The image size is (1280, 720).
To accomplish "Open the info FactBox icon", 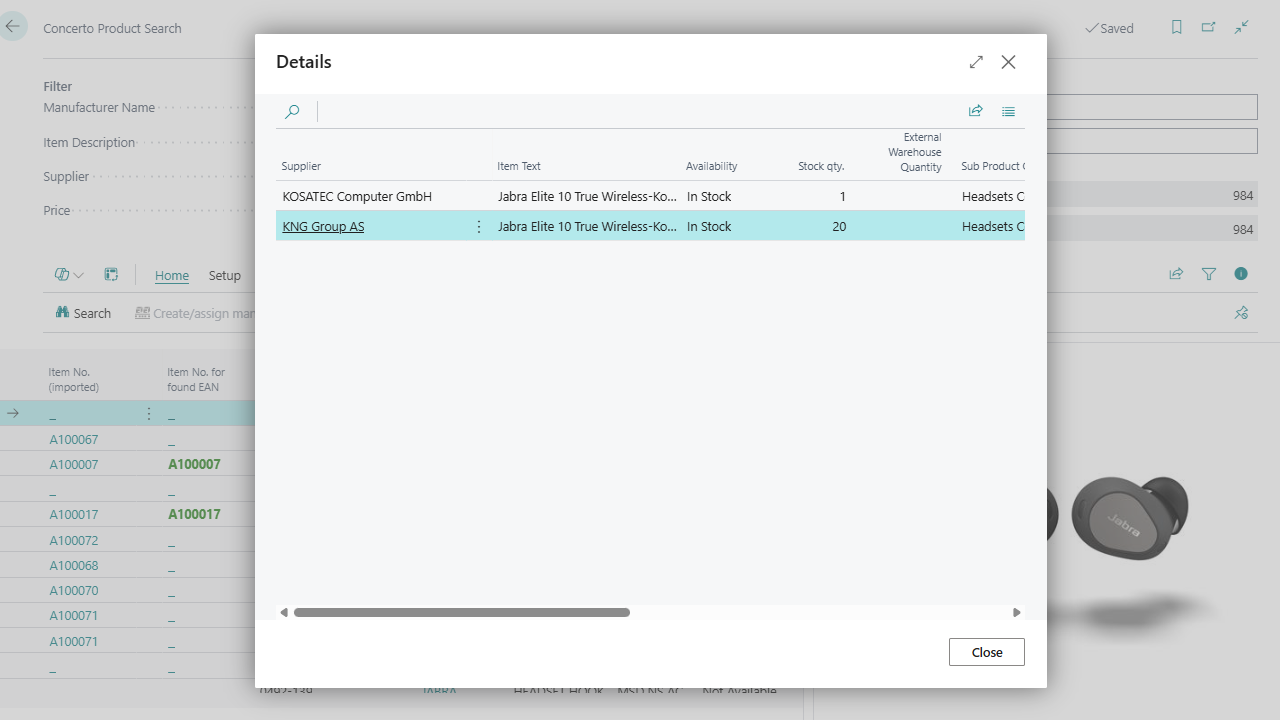I will click(x=1241, y=274).
